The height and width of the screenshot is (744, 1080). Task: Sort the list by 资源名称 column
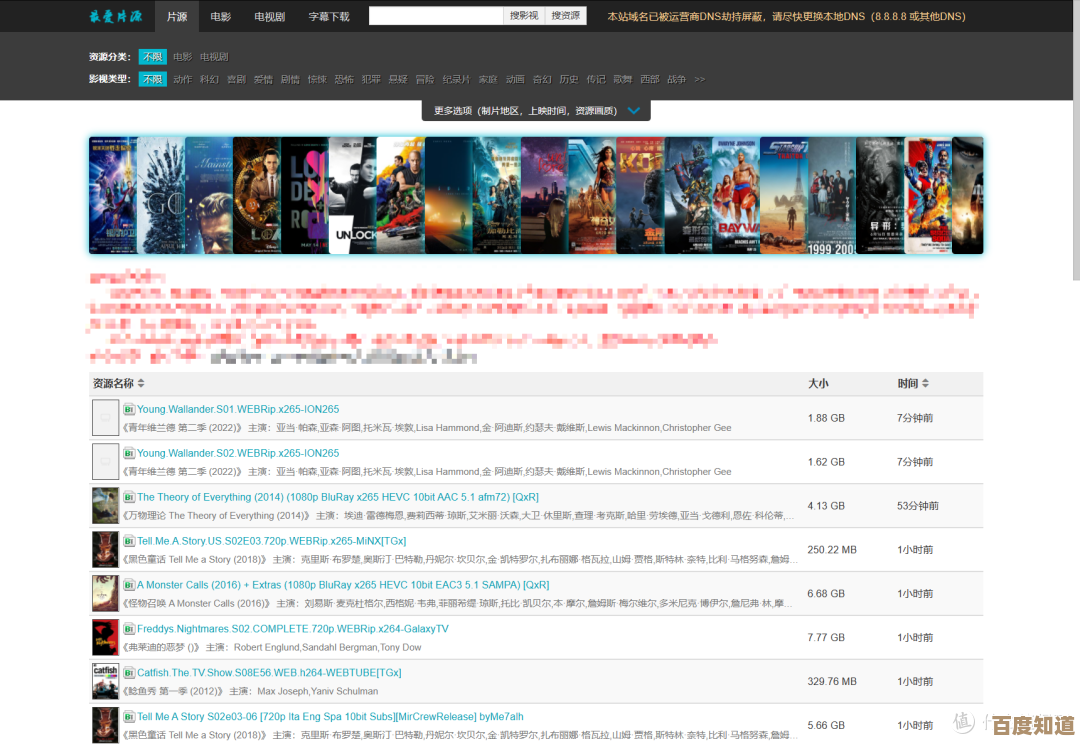pos(119,383)
